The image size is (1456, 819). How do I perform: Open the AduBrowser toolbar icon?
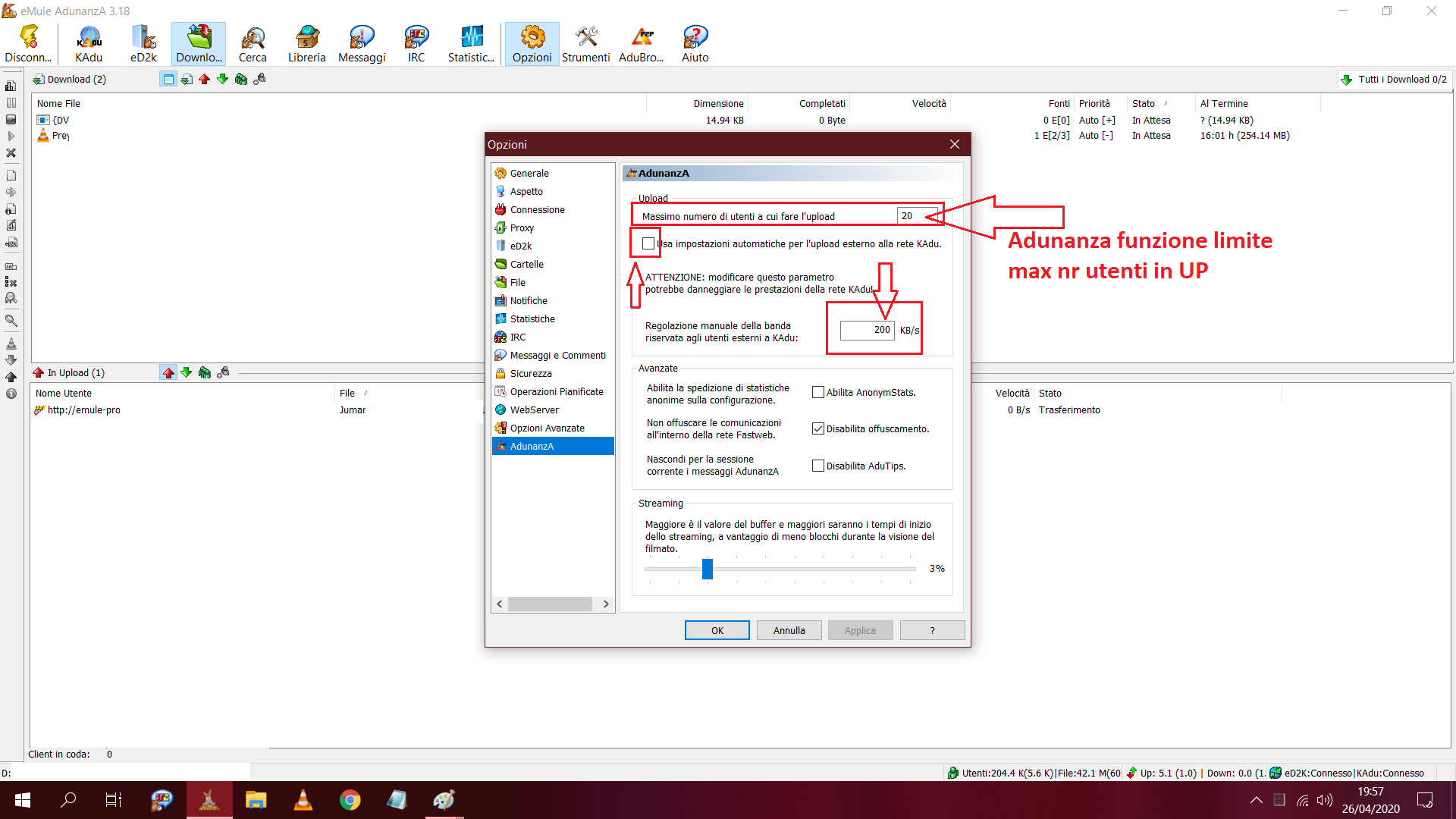642,43
